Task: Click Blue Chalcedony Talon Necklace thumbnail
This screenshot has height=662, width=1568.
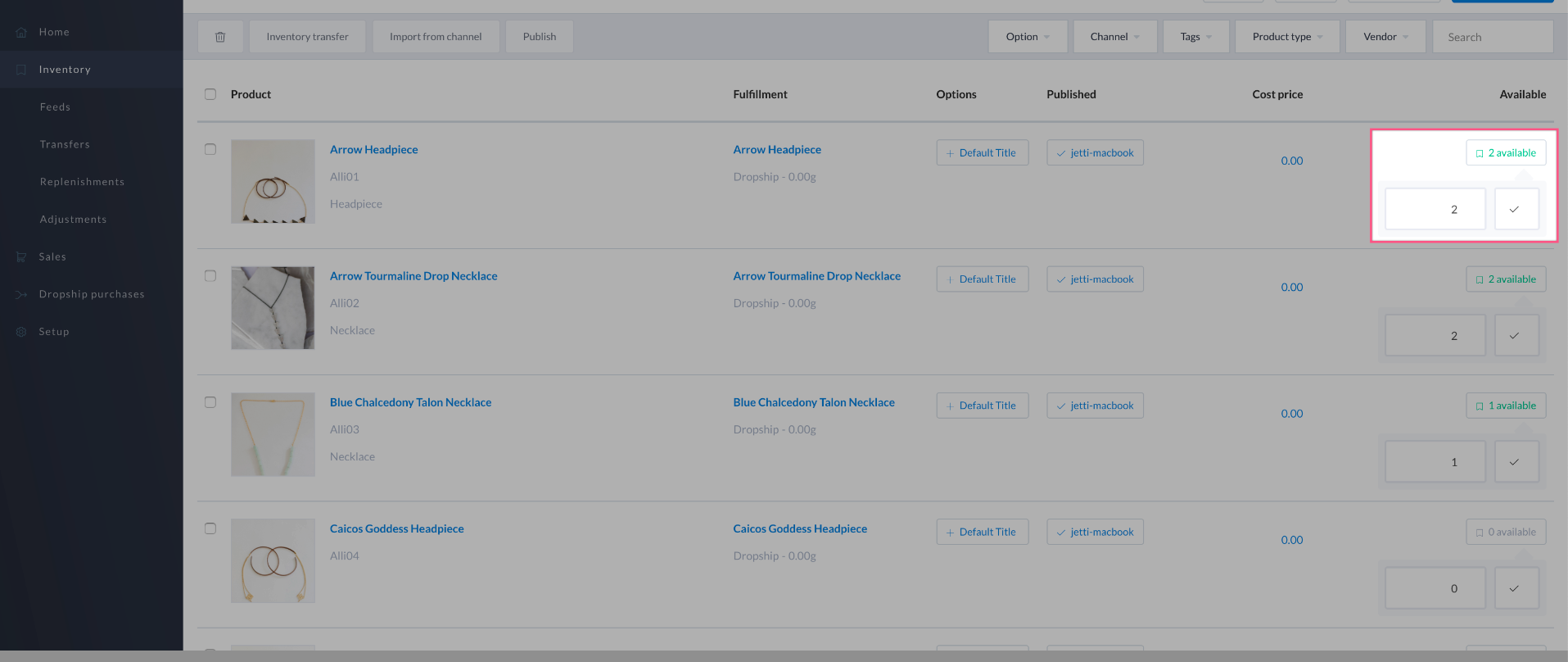Action: click(x=273, y=434)
